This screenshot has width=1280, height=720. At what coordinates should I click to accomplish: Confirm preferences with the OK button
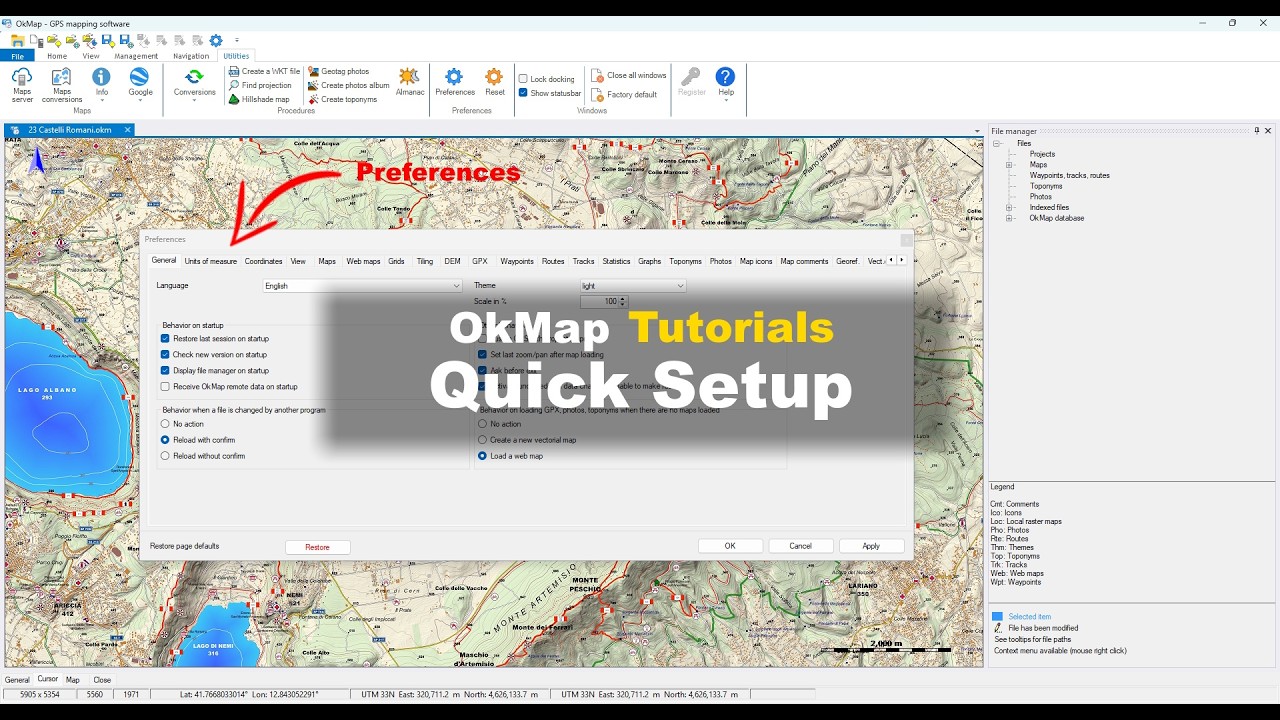click(x=730, y=546)
